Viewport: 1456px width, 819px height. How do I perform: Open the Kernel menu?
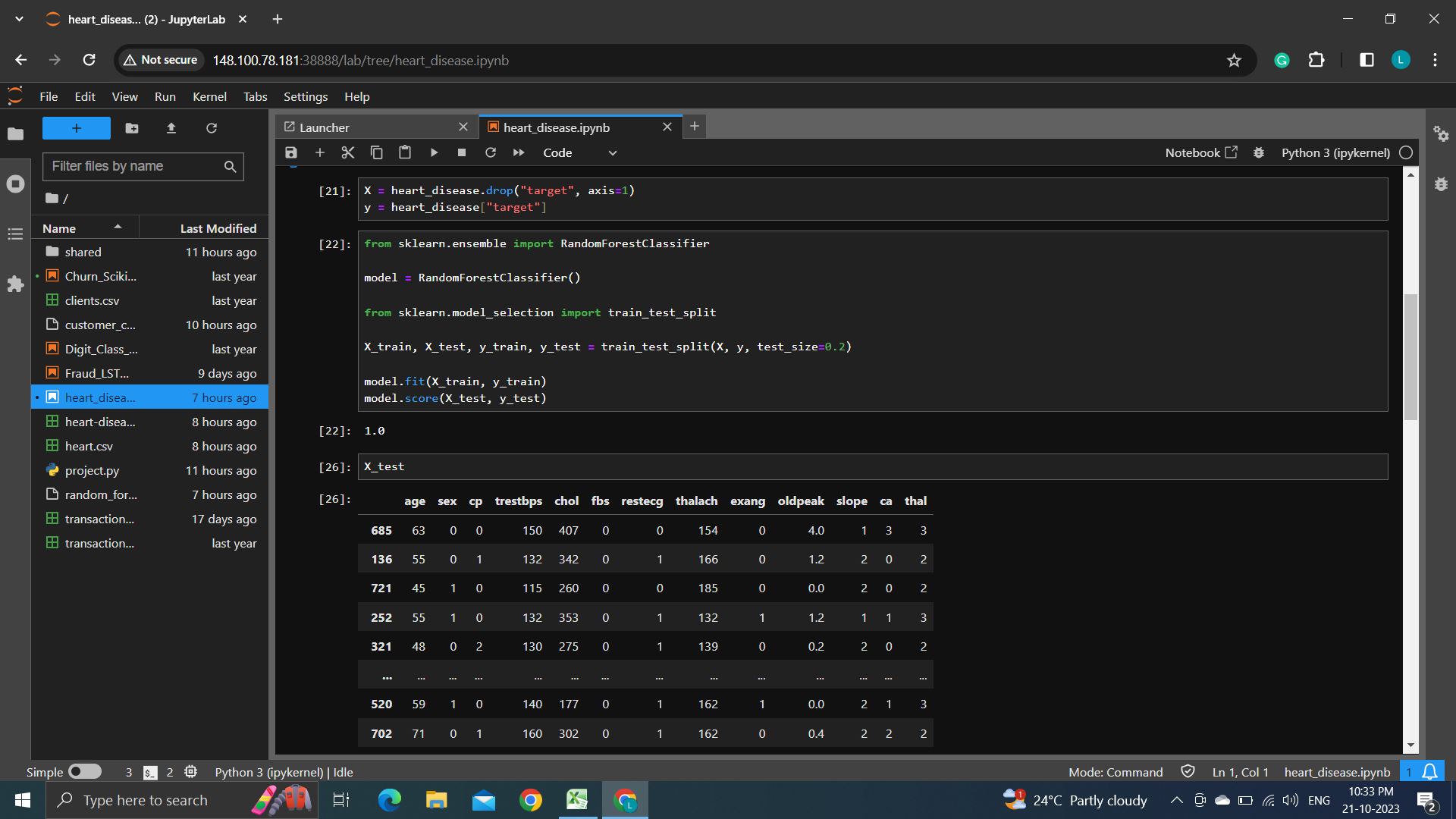point(209,96)
